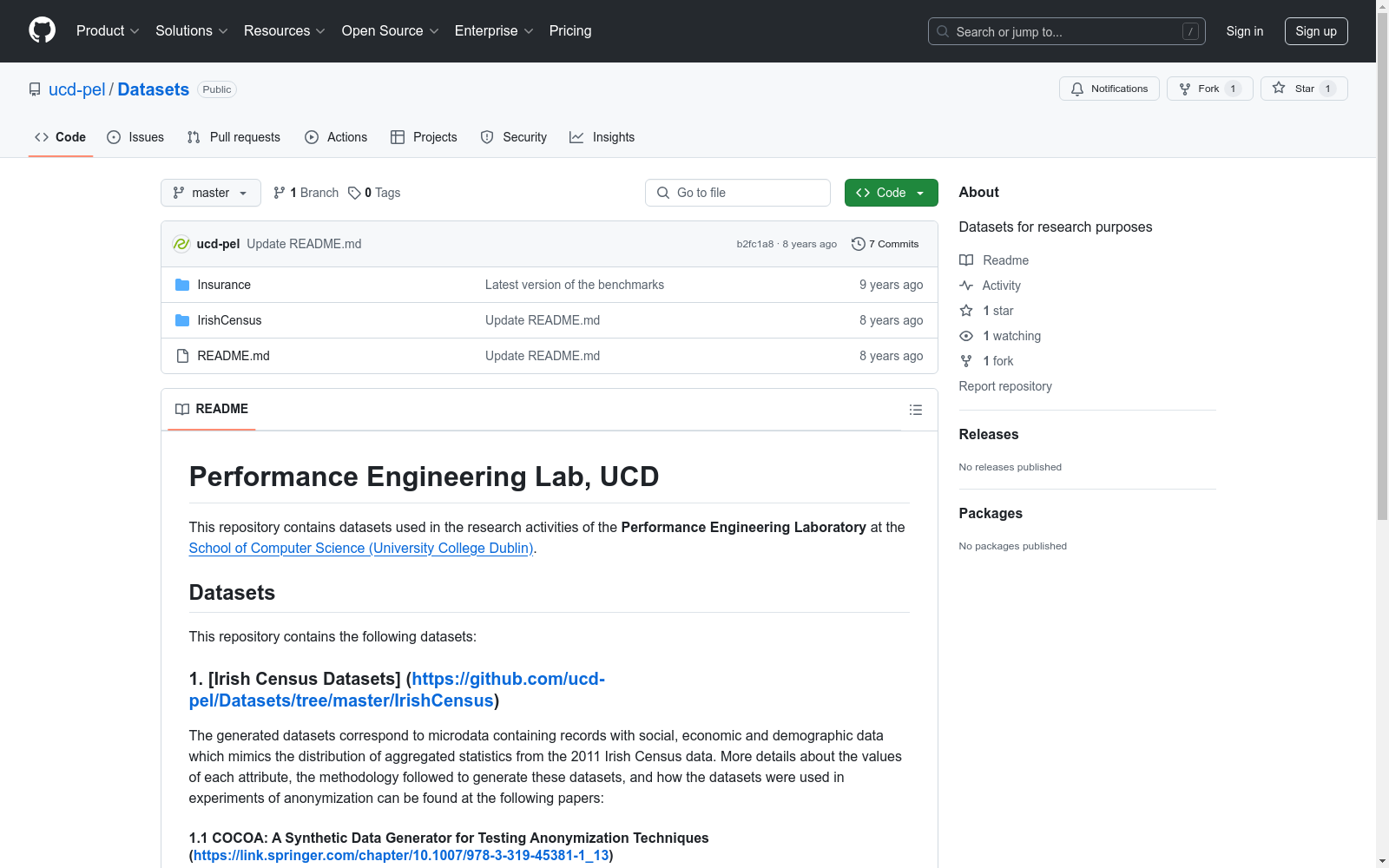Image resolution: width=1389 pixels, height=868 pixels.
Task: Click the School of Computer Science link
Action: 361,548
